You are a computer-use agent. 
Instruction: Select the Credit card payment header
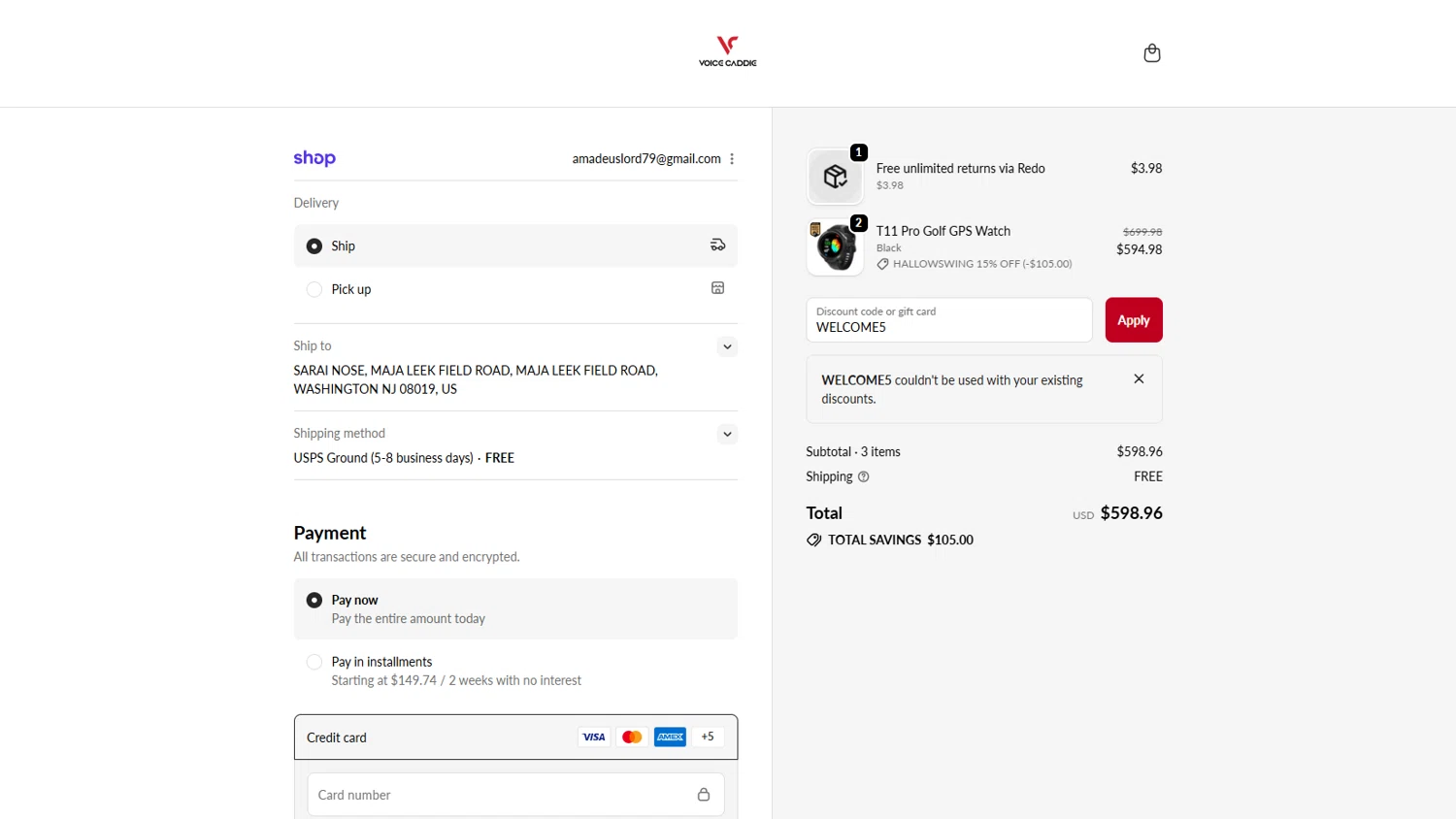pyautogui.click(x=515, y=737)
